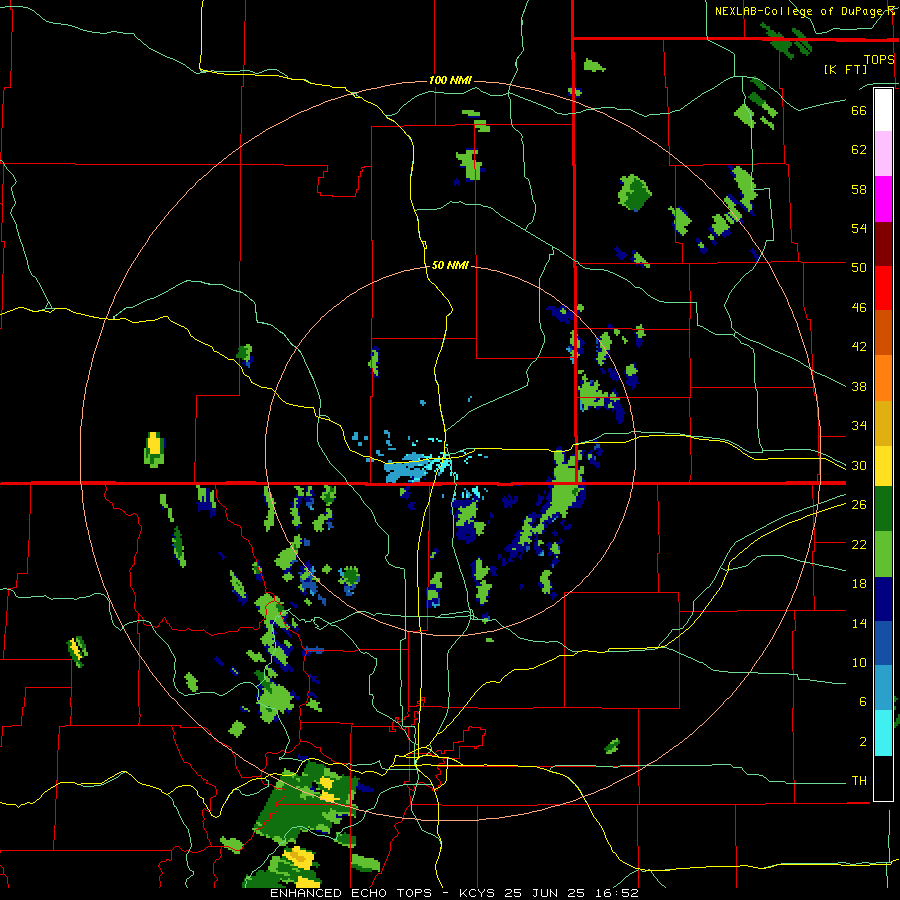Click the legend value '22'
The height and width of the screenshot is (900, 900).
(x=859, y=544)
